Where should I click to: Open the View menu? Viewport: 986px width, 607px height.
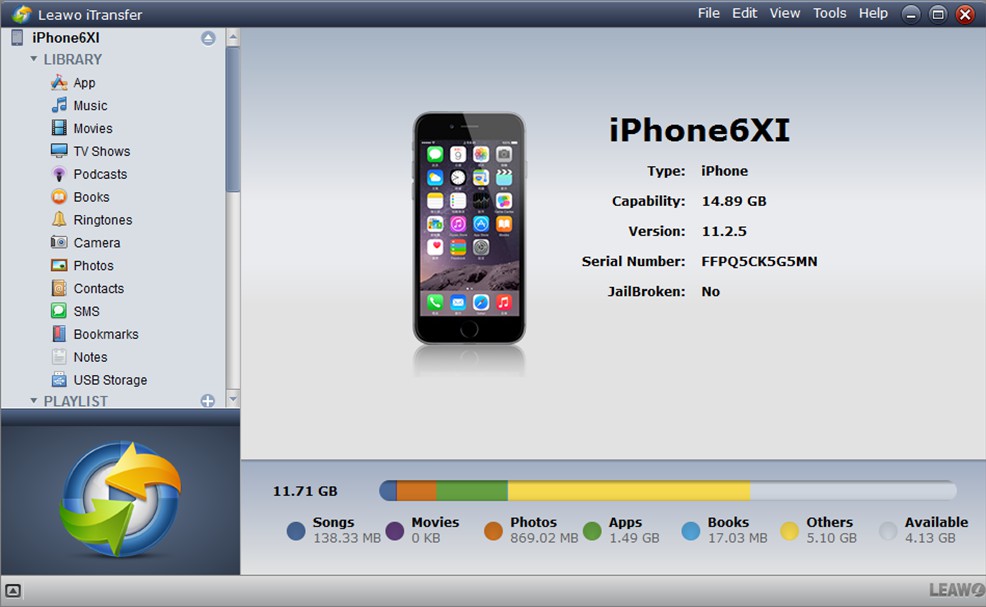(785, 13)
